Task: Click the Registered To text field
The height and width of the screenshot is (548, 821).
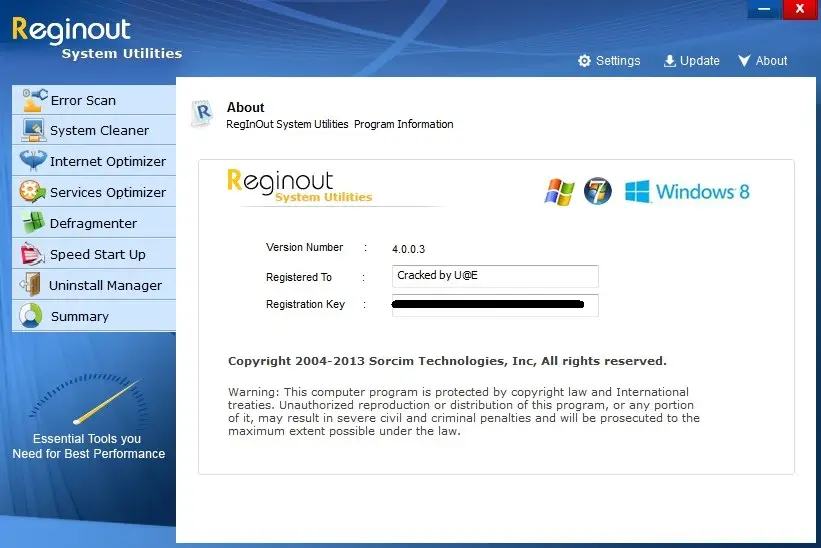Action: [495, 276]
